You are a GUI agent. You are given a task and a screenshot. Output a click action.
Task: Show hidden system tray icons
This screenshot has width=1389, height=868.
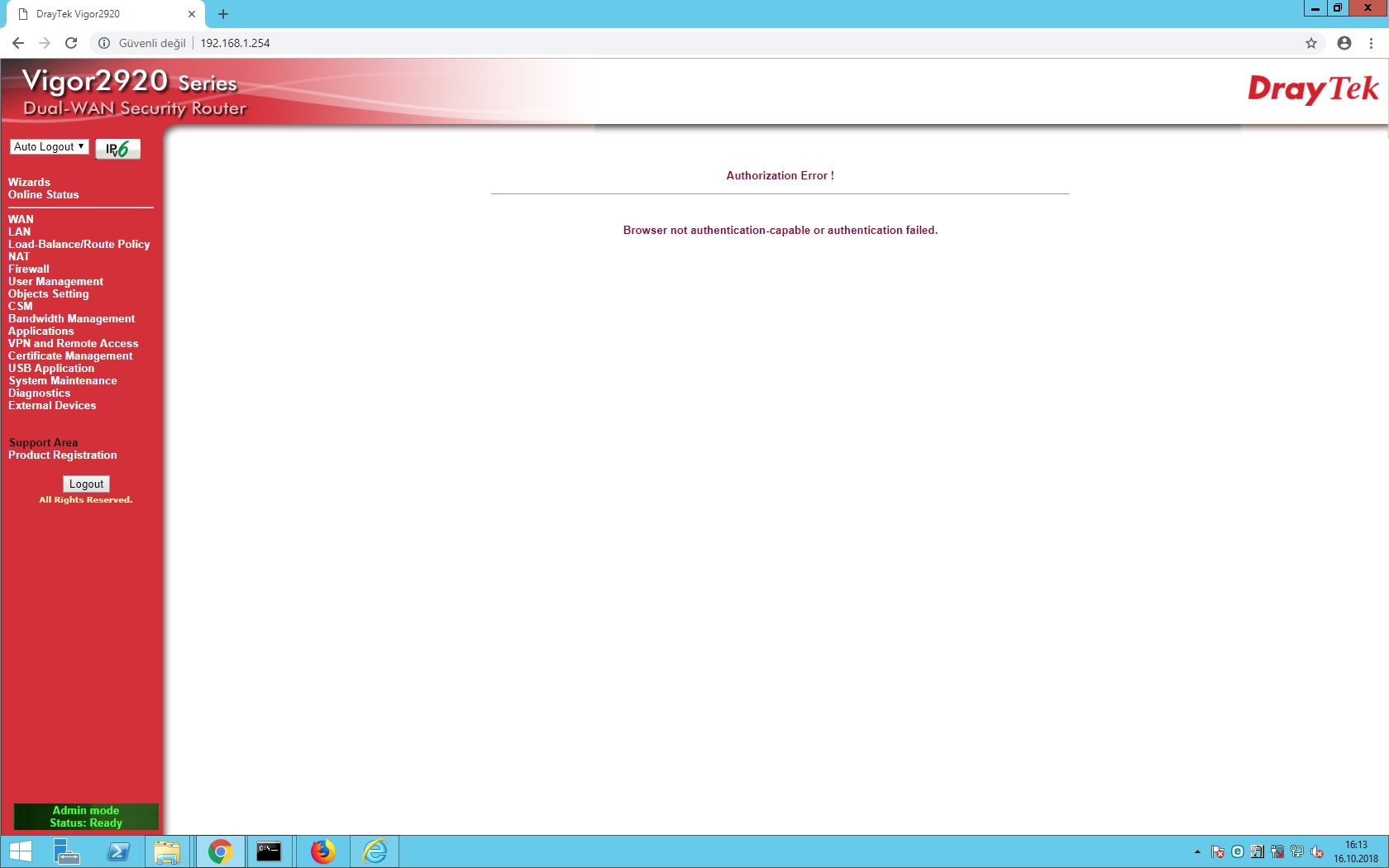click(x=1197, y=851)
